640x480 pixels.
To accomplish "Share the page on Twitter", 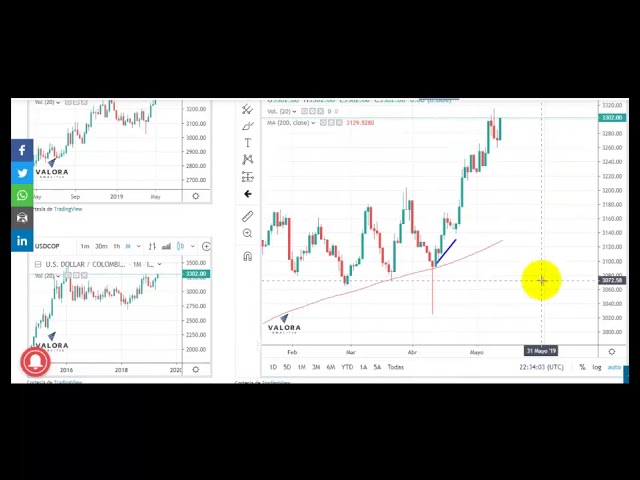I will 22,173.
